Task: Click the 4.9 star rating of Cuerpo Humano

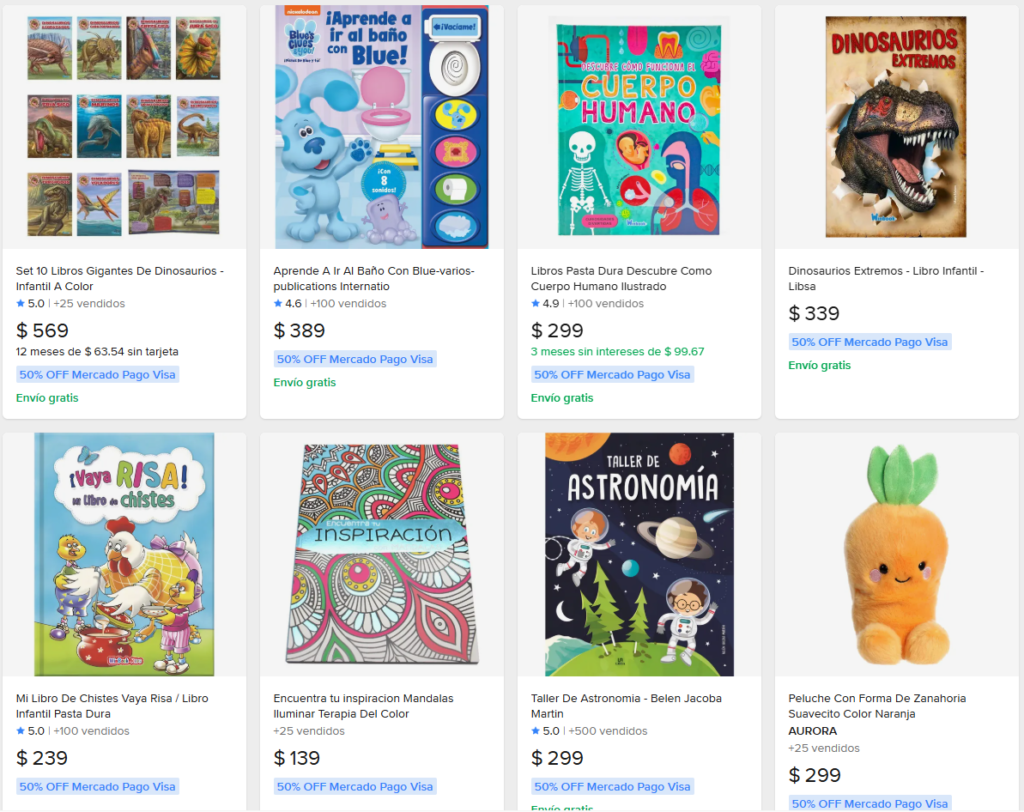Action: [x=545, y=303]
